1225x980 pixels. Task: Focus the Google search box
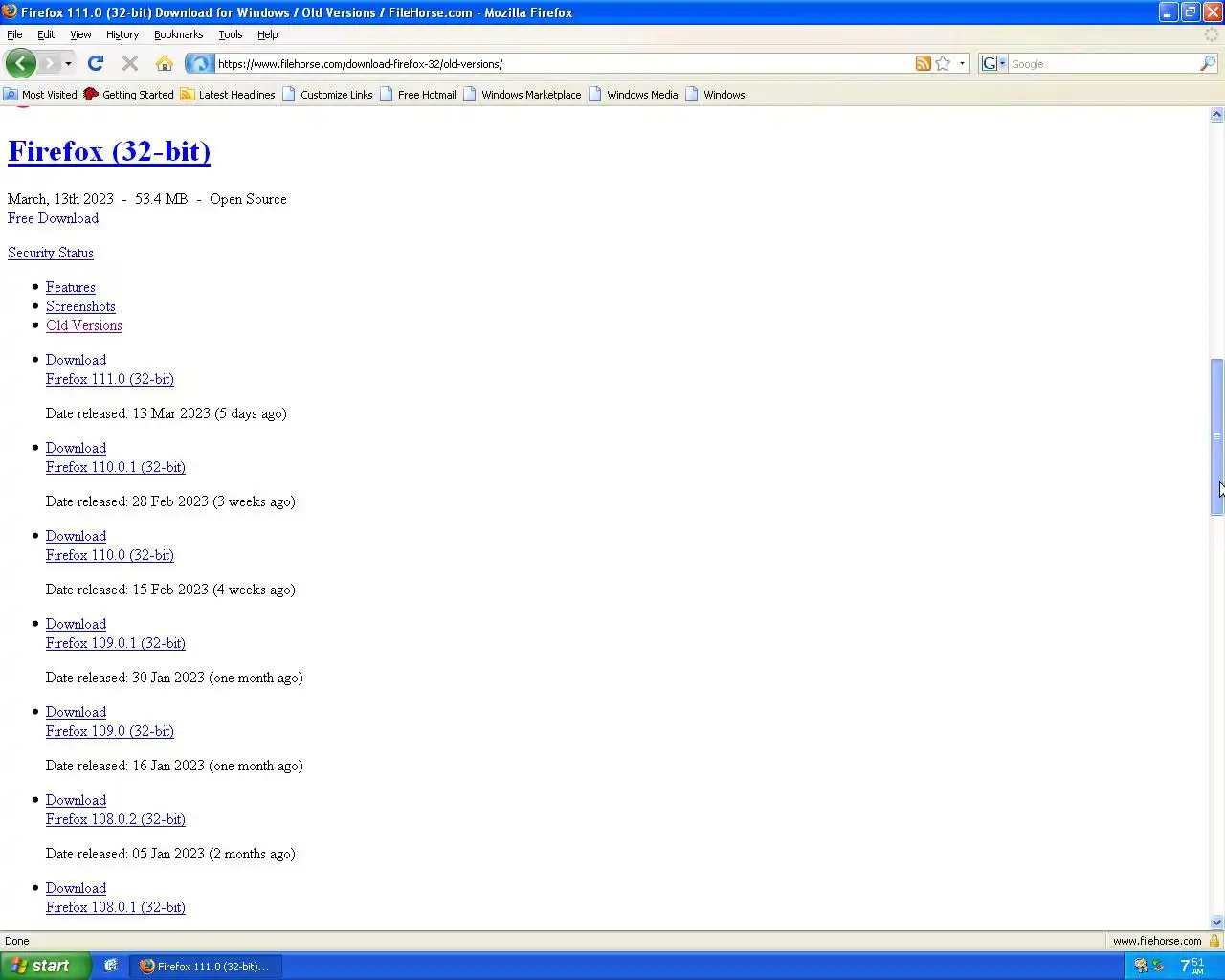tap(1102, 64)
